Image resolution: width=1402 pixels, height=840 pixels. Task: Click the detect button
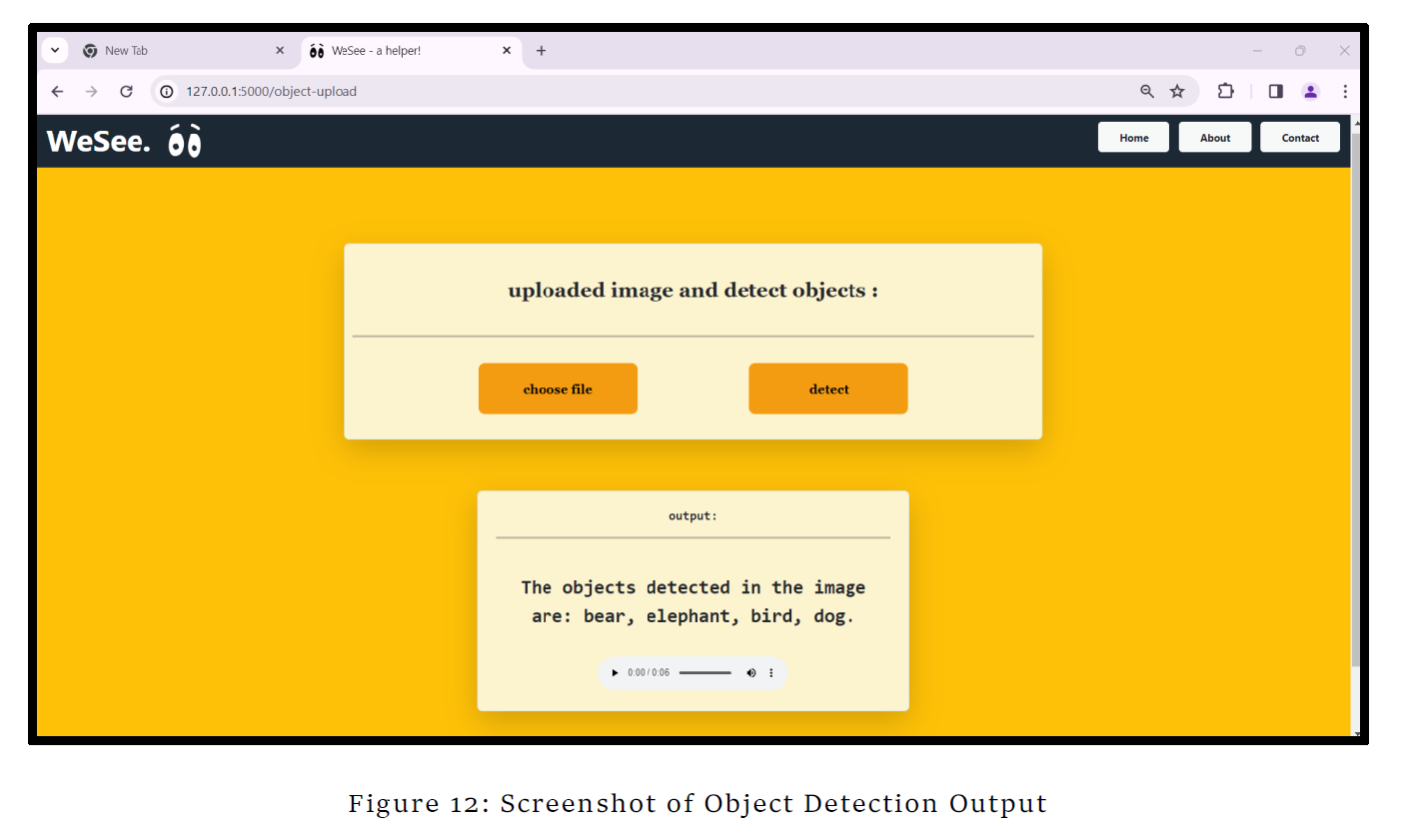827,389
